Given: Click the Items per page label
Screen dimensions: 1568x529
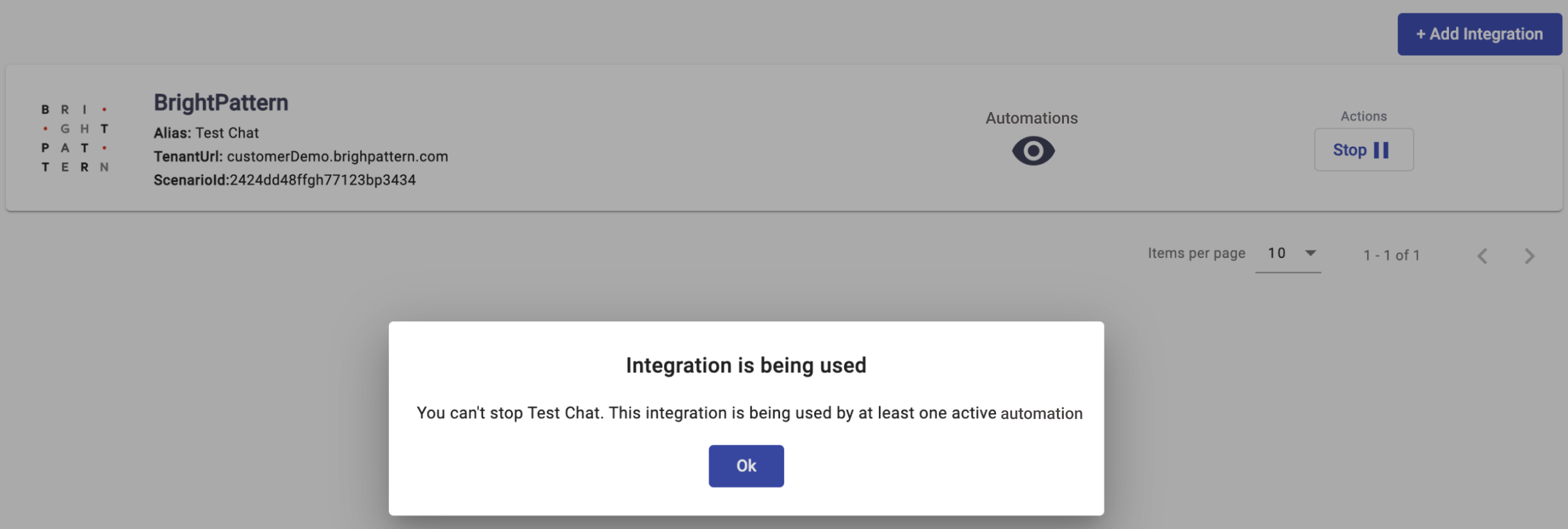Looking at the screenshot, I should pos(1196,254).
